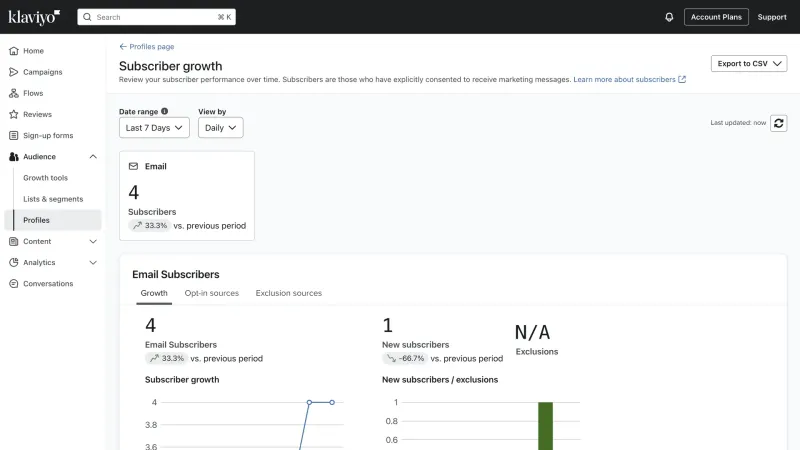This screenshot has width=800, height=450.
Task: Click the -66.7% change badge
Action: pyautogui.click(x=405, y=359)
